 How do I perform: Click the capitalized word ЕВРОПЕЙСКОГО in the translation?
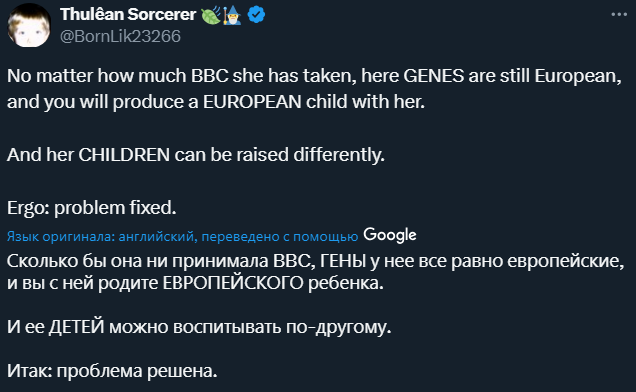point(233,283)
